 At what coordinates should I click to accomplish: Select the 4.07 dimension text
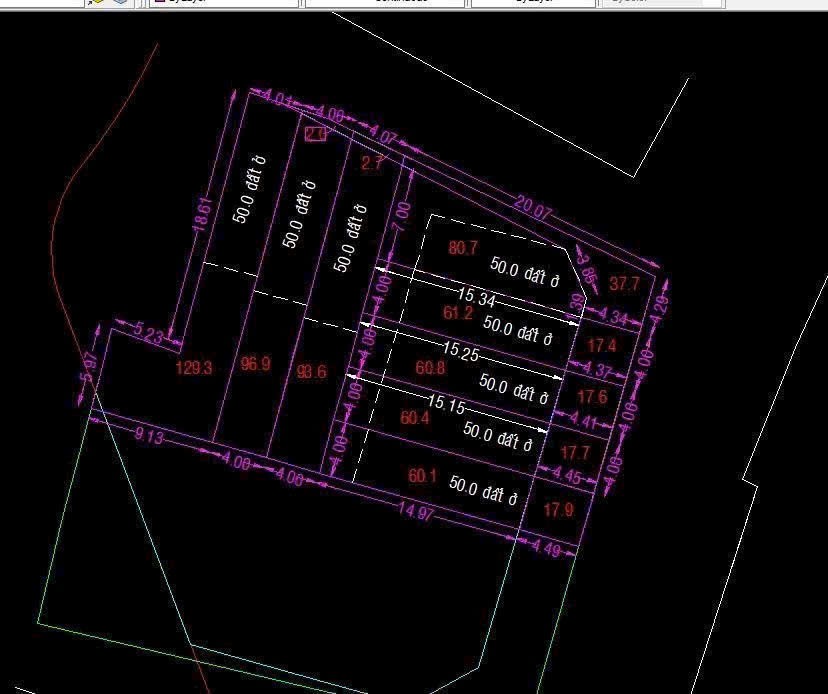[x=382, y=135]
